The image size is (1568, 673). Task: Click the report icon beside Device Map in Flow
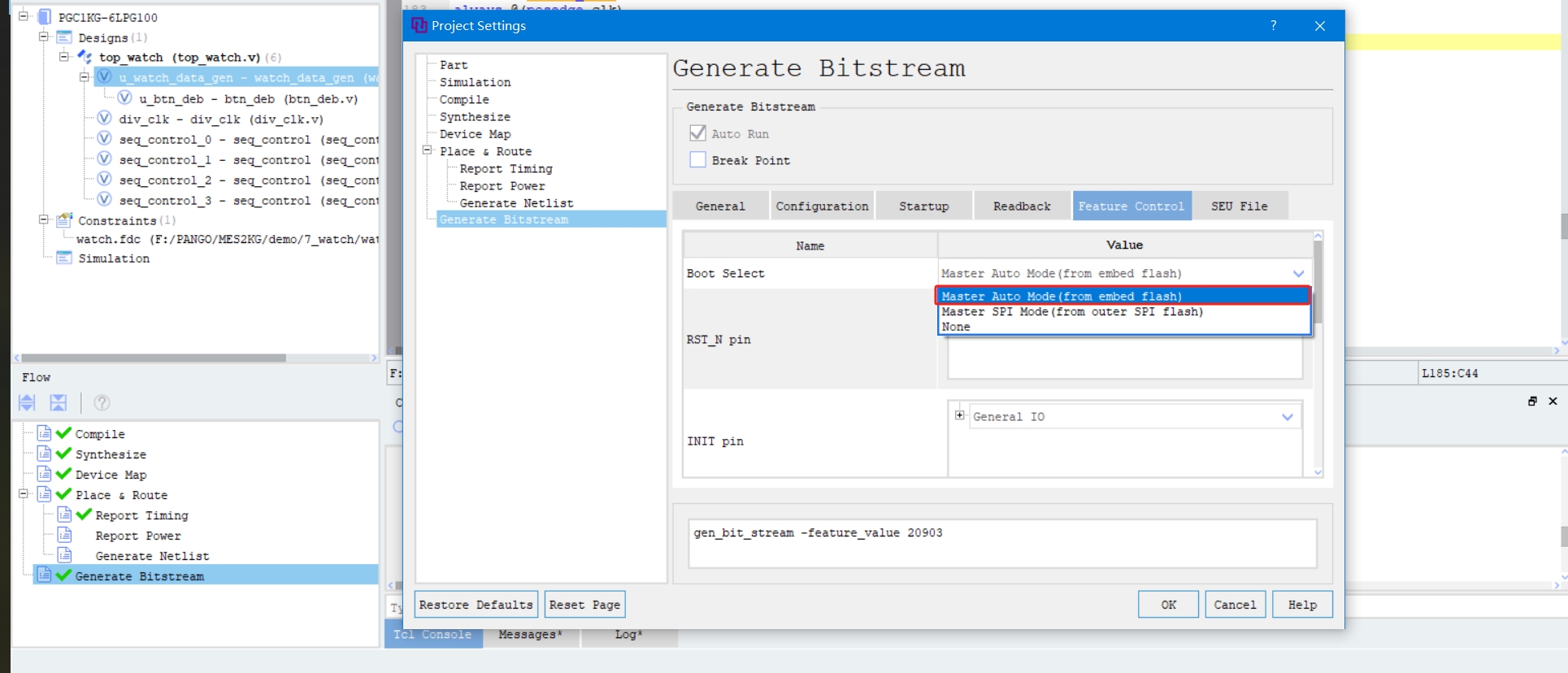click(x=45, y=474)
